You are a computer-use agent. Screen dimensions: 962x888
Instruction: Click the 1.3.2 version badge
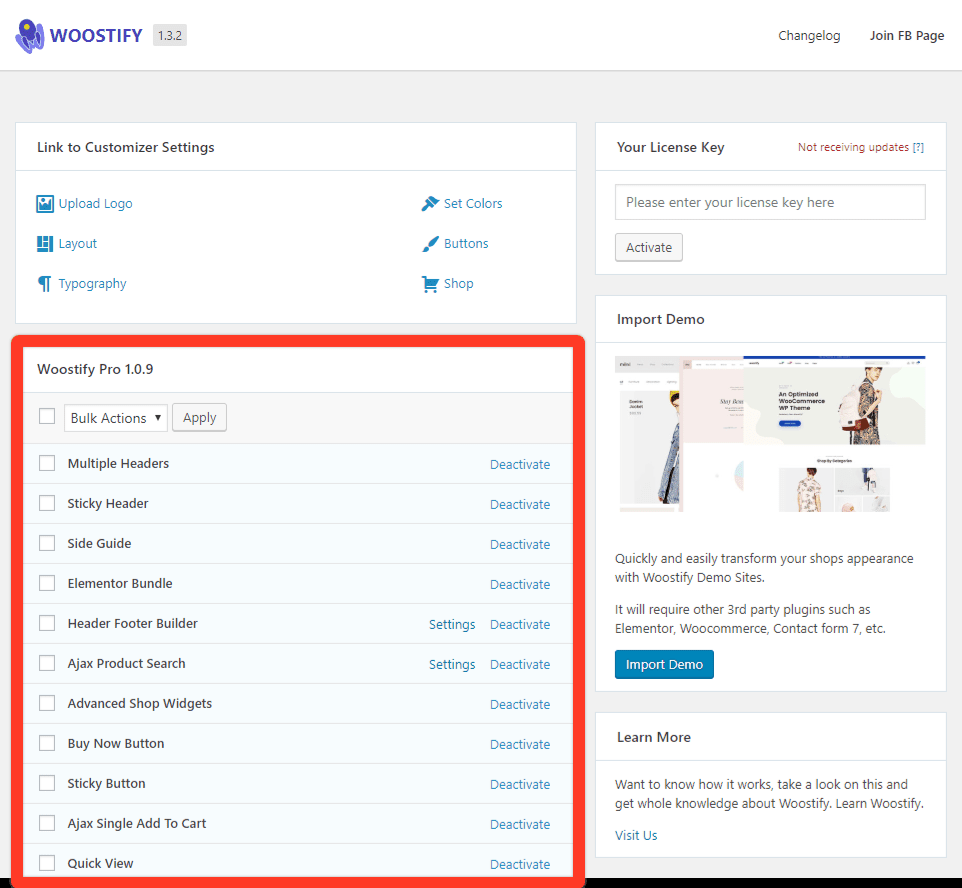169,36
